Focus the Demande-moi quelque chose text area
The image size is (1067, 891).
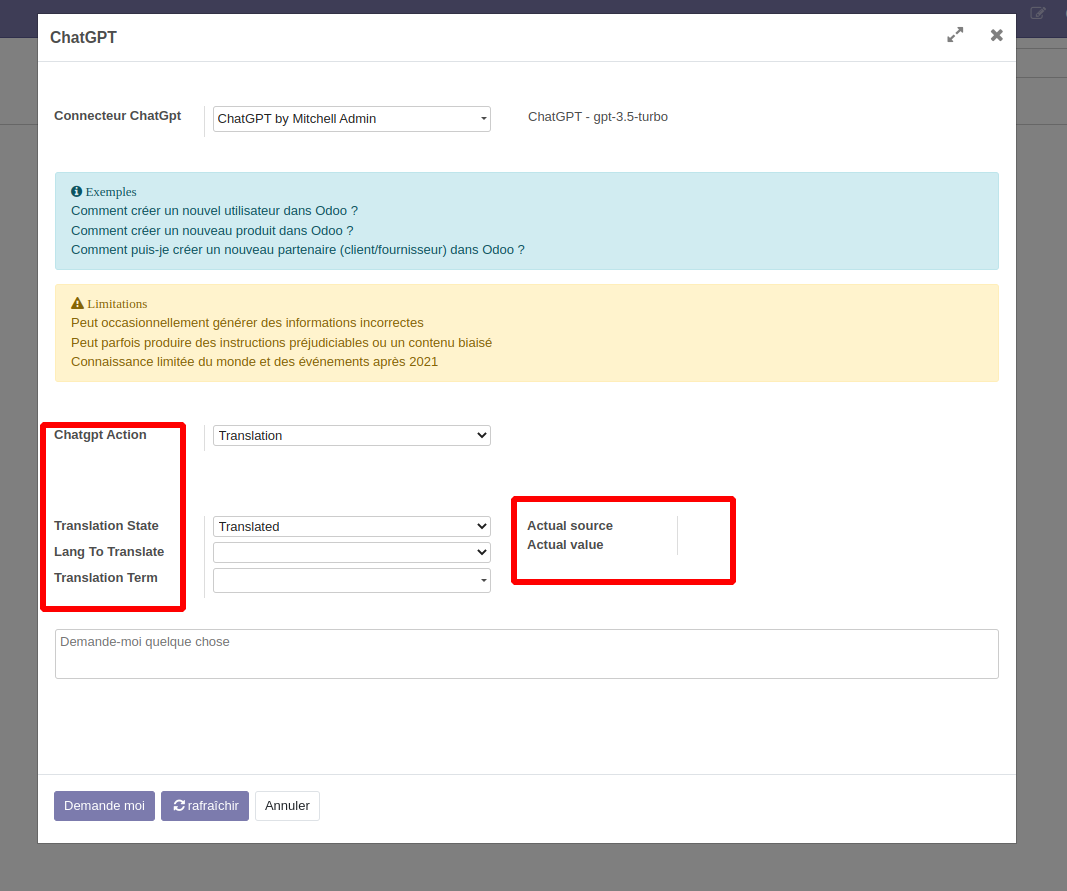527,654
